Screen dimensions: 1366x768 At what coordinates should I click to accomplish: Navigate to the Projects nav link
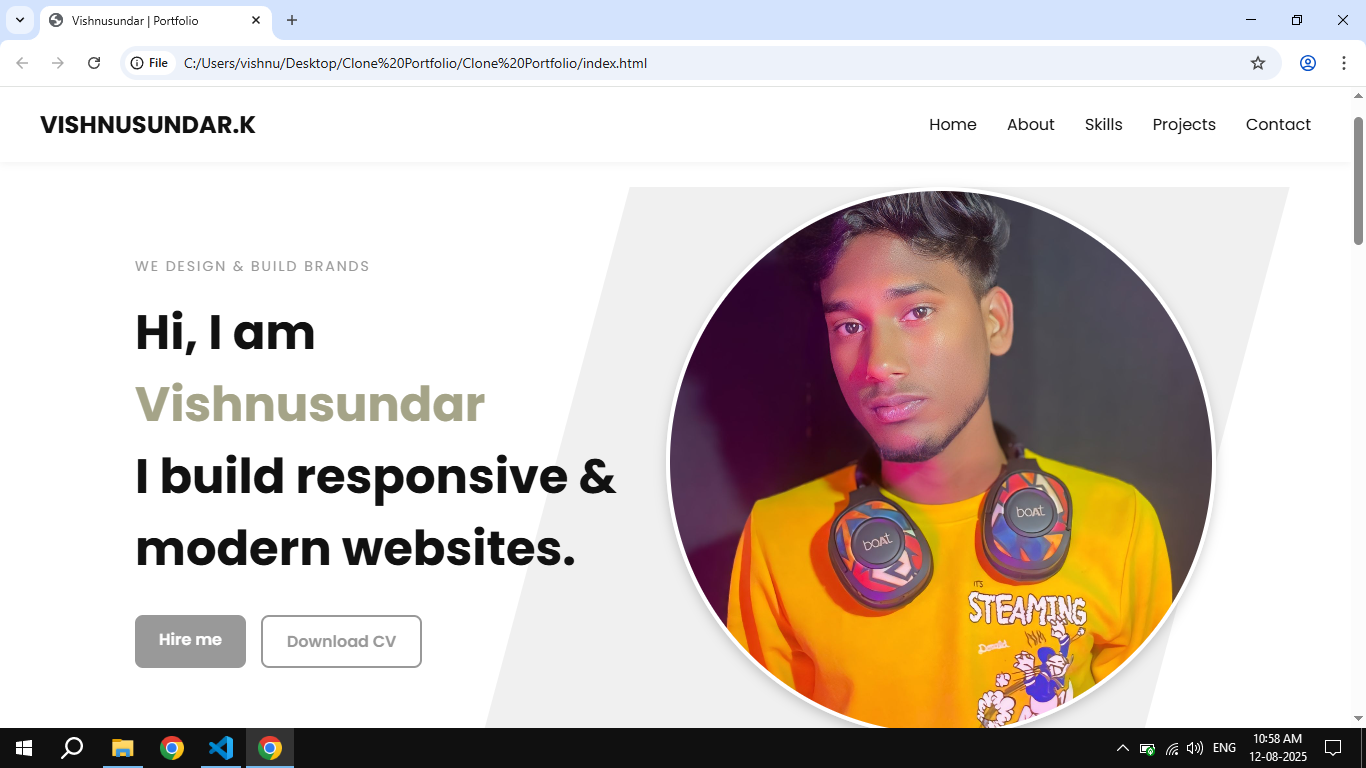tap(1184, 125)
